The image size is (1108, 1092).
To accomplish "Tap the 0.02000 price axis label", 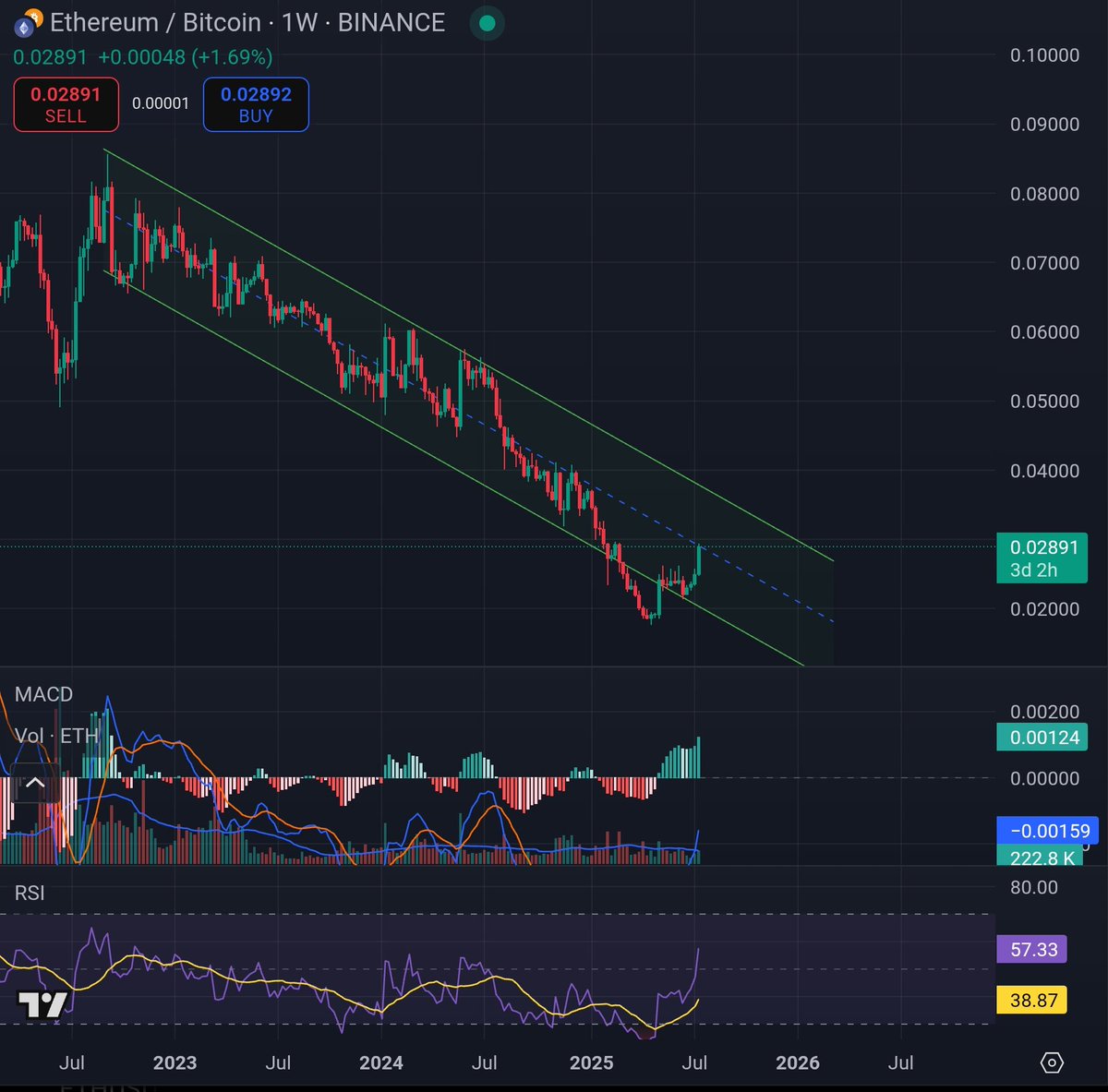I will pyautogui.click(x=1044, y=609).
